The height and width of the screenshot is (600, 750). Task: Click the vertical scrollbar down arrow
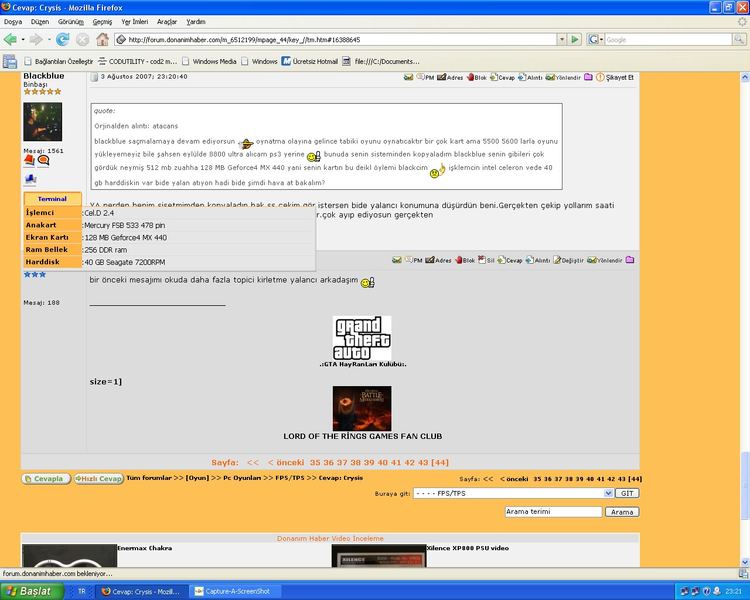[x=745, y=562]
